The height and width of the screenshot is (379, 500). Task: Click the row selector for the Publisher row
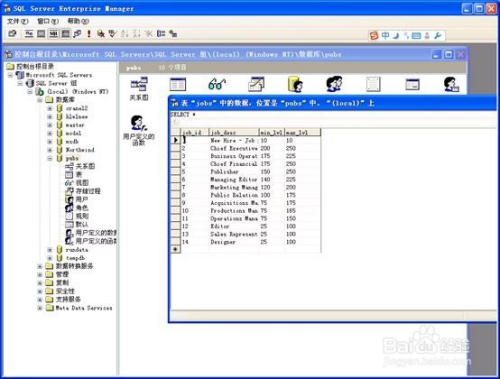pos(175,172)
